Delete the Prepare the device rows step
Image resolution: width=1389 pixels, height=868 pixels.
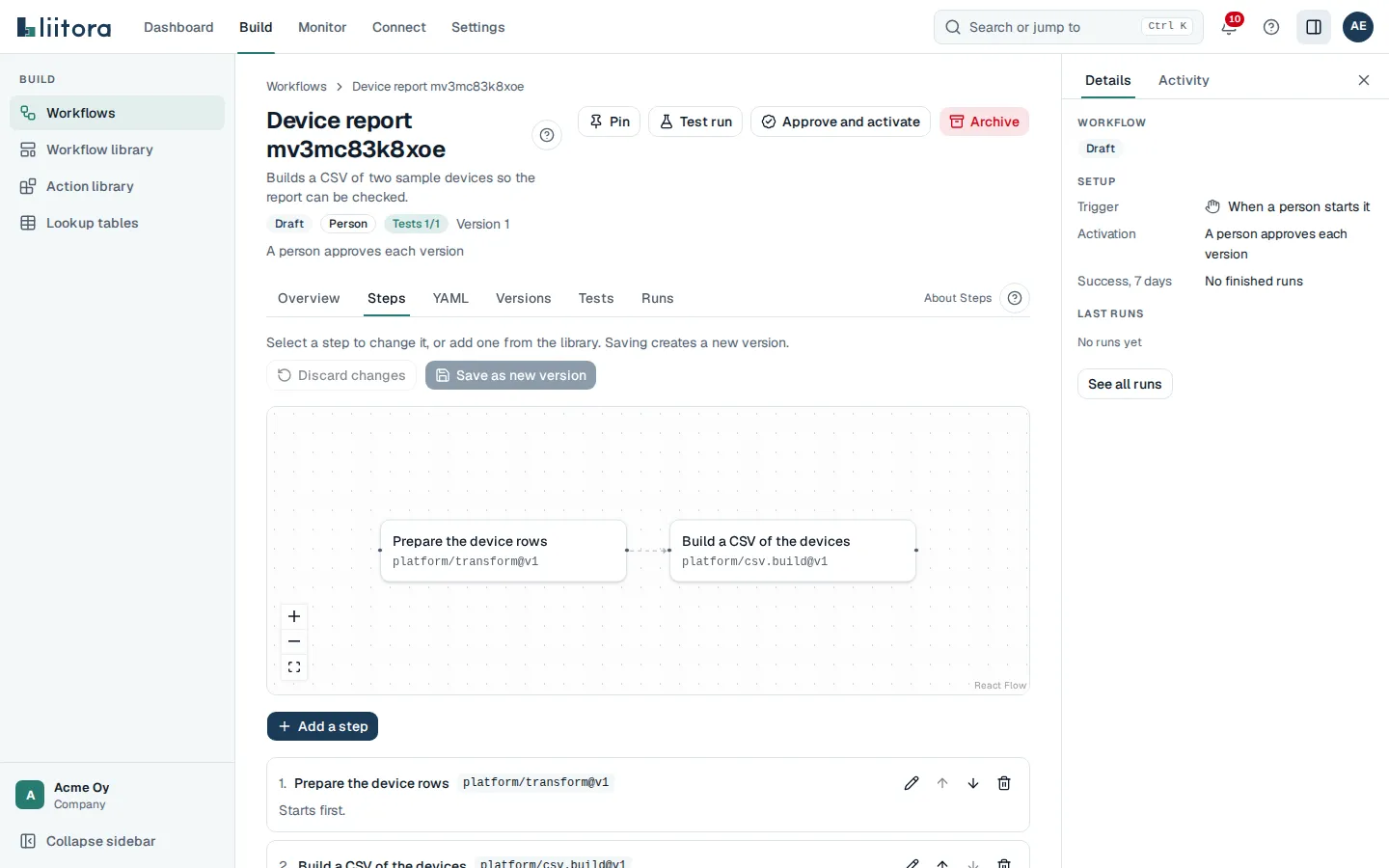[x=1004, y=783]
